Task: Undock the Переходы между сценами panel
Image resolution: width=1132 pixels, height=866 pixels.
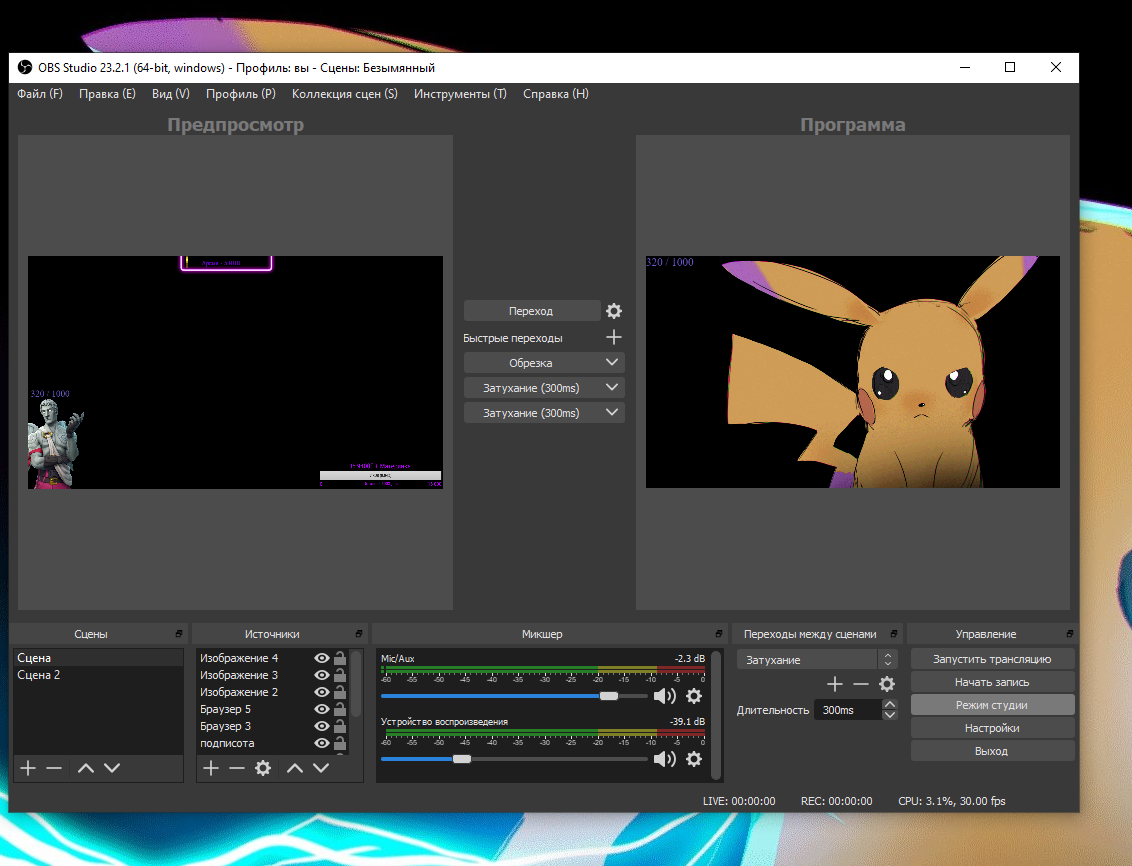Action: click(x=894, y=634)
